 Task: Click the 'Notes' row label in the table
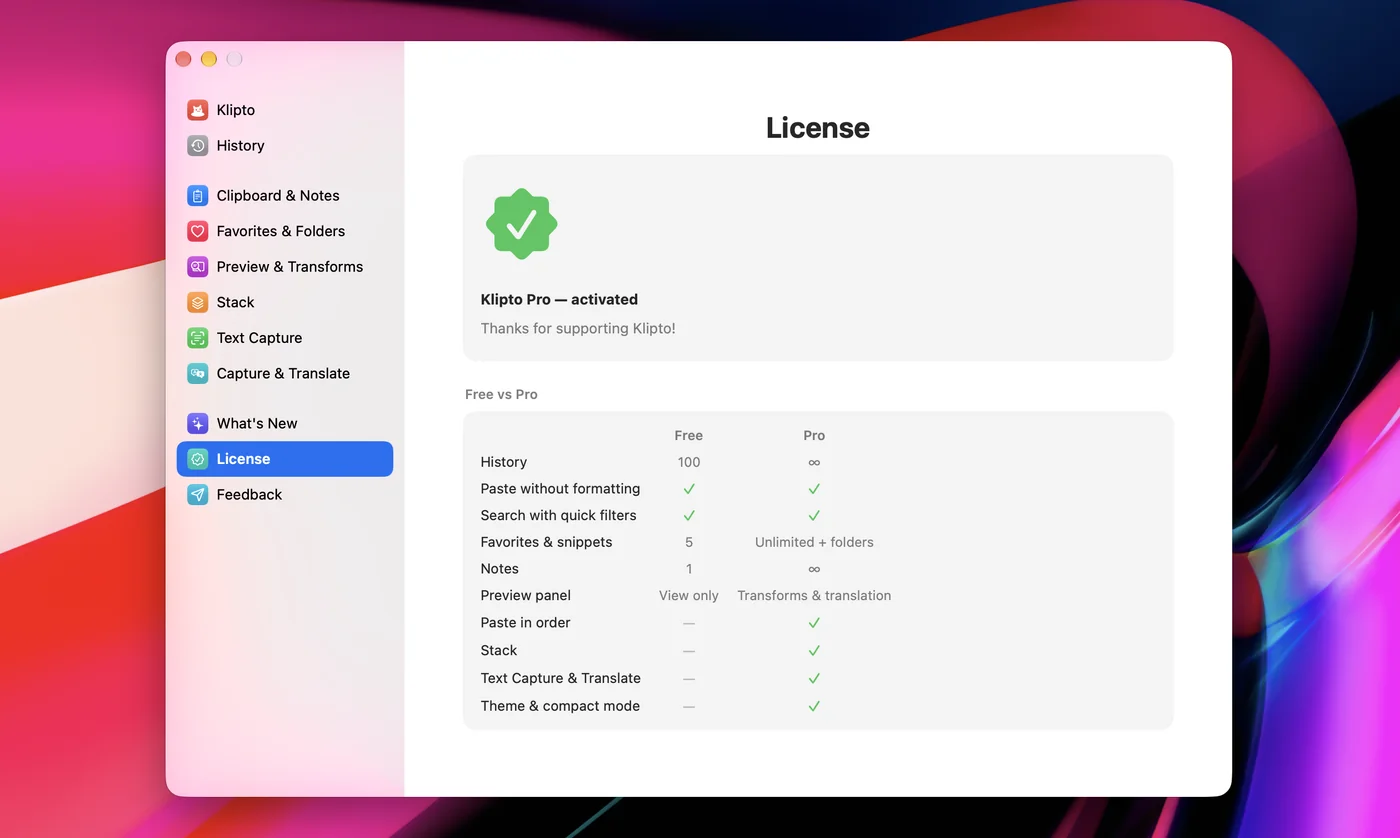tap(499, 569)
